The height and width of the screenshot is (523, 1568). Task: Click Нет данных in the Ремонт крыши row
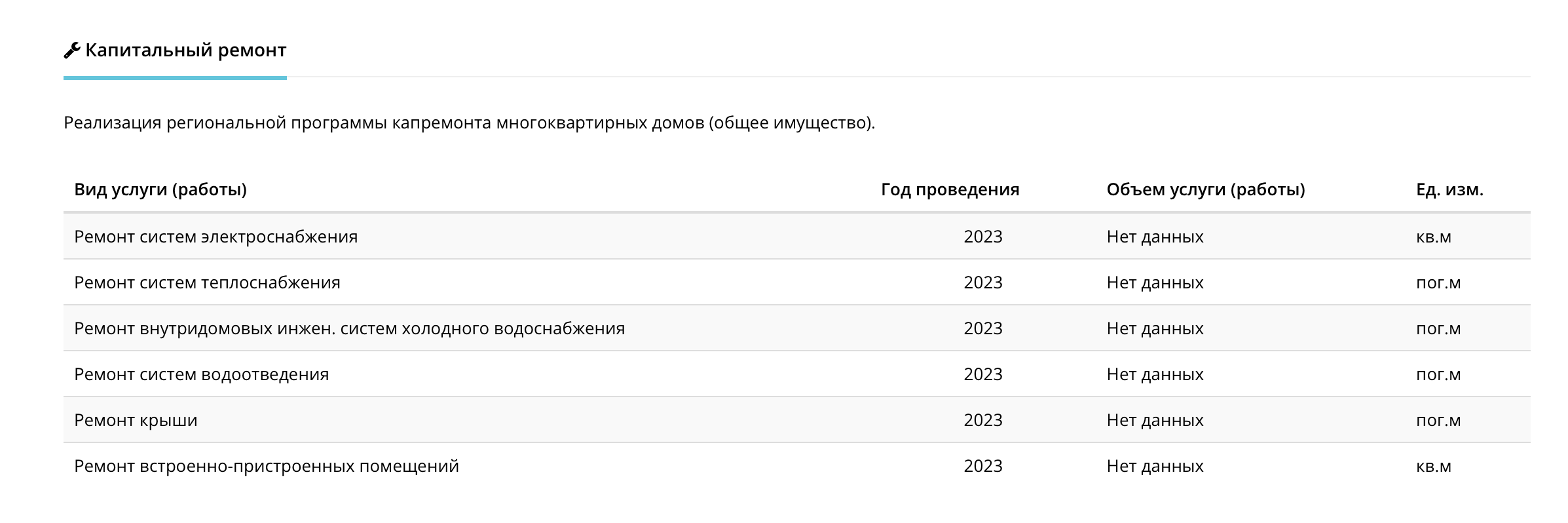point(1155,420)
